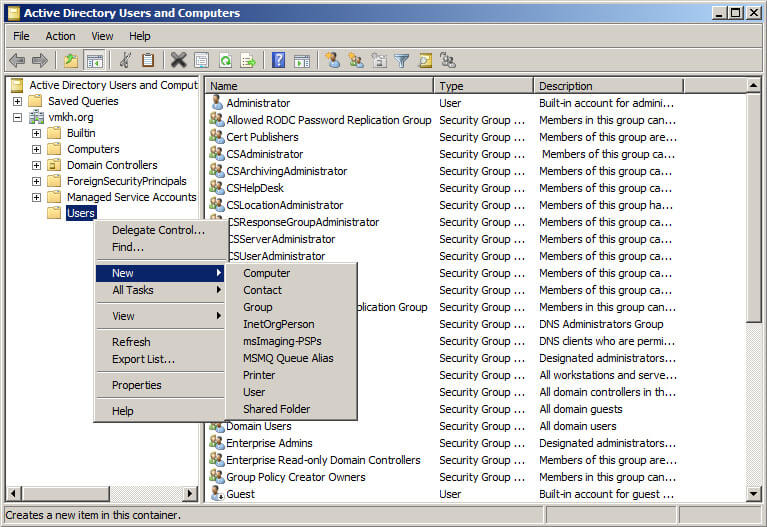Click the Create new group toolbar icon
Screen dimensions: 767x527
point(356,60)
